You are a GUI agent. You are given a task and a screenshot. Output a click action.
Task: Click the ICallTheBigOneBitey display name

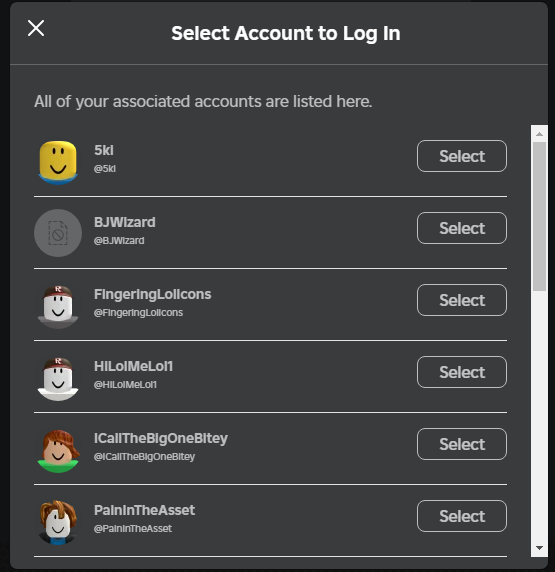tap(161, 438)
